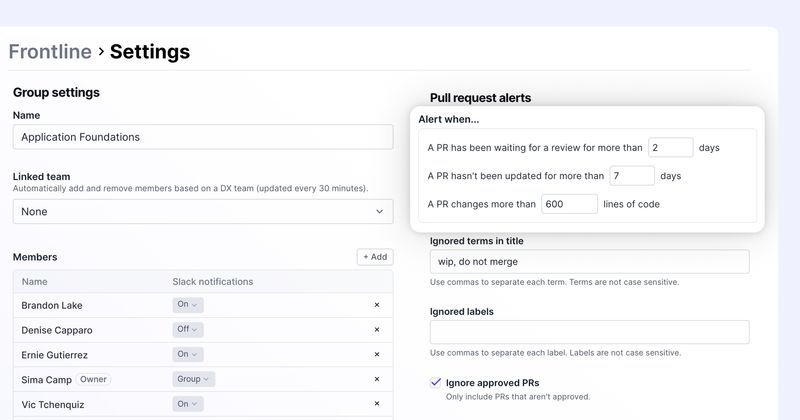This screenshot has width=800, height=420.
Task: Remove Ernie Gutierrez using the × icon
Action: tap(377, 354)
